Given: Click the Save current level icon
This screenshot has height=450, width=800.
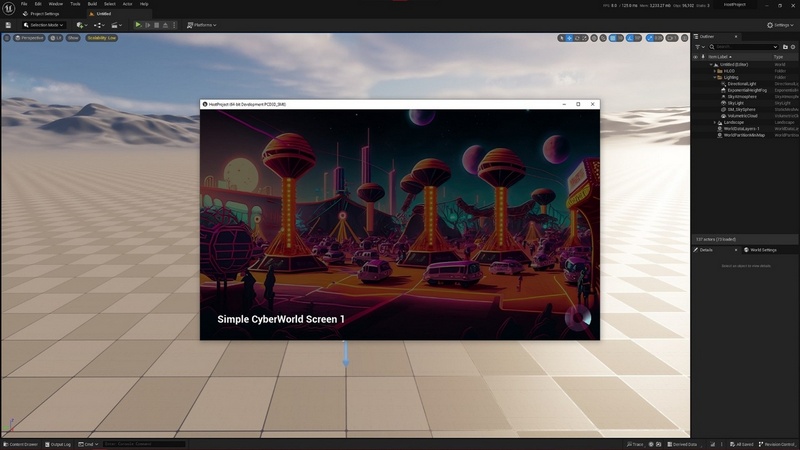Looking at the screenshot, I should pos(8,24).
